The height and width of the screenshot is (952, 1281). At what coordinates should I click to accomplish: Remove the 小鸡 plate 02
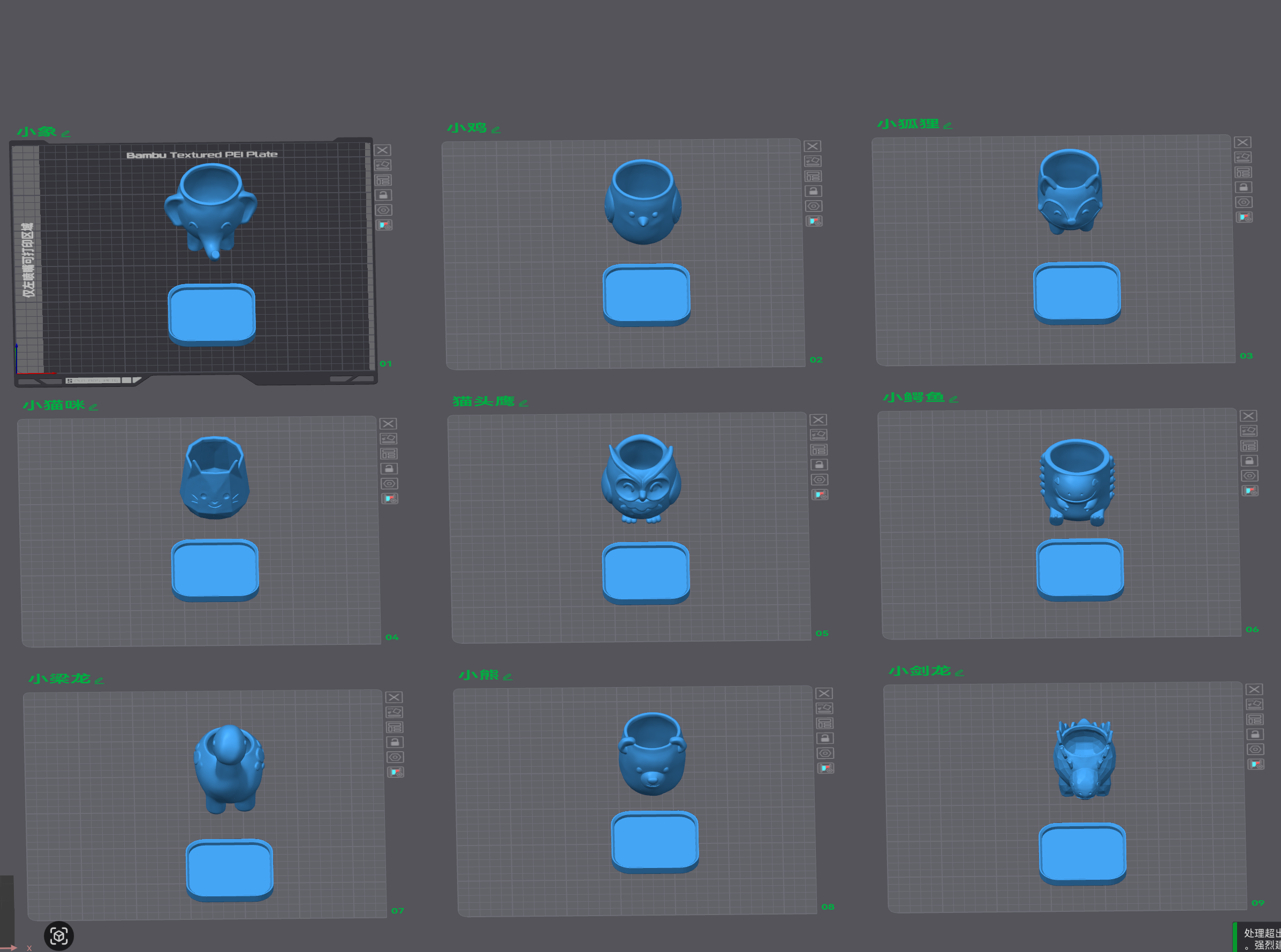[812, 147]
